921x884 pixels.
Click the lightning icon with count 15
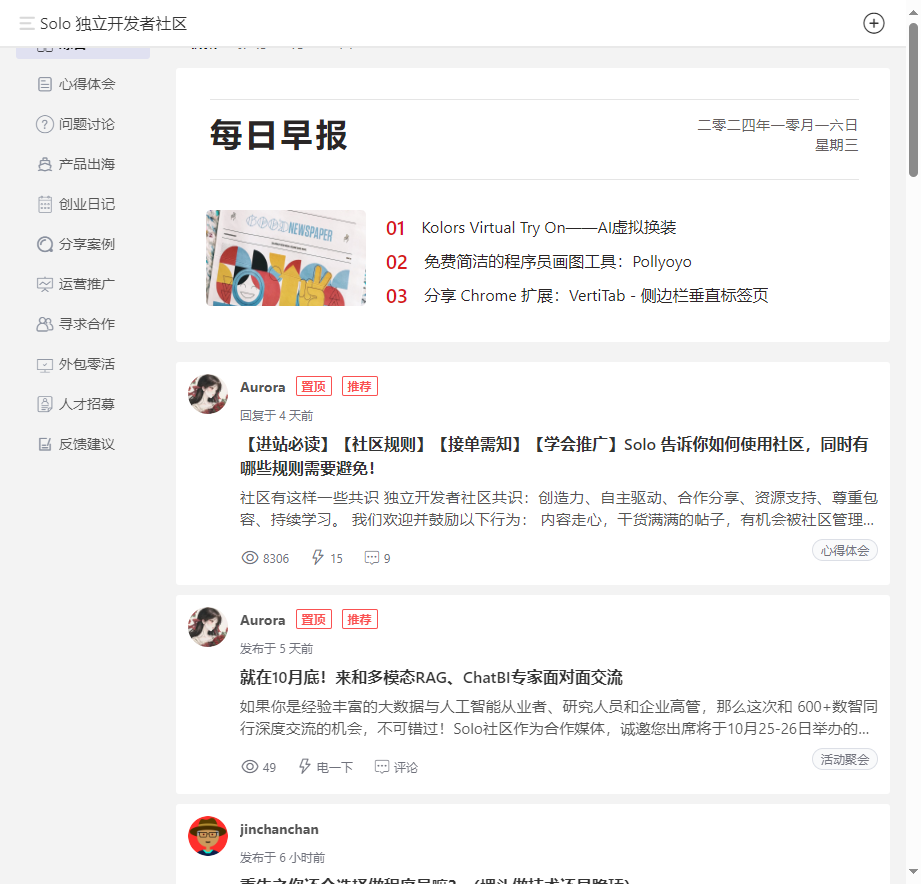(x=318, y=557)
